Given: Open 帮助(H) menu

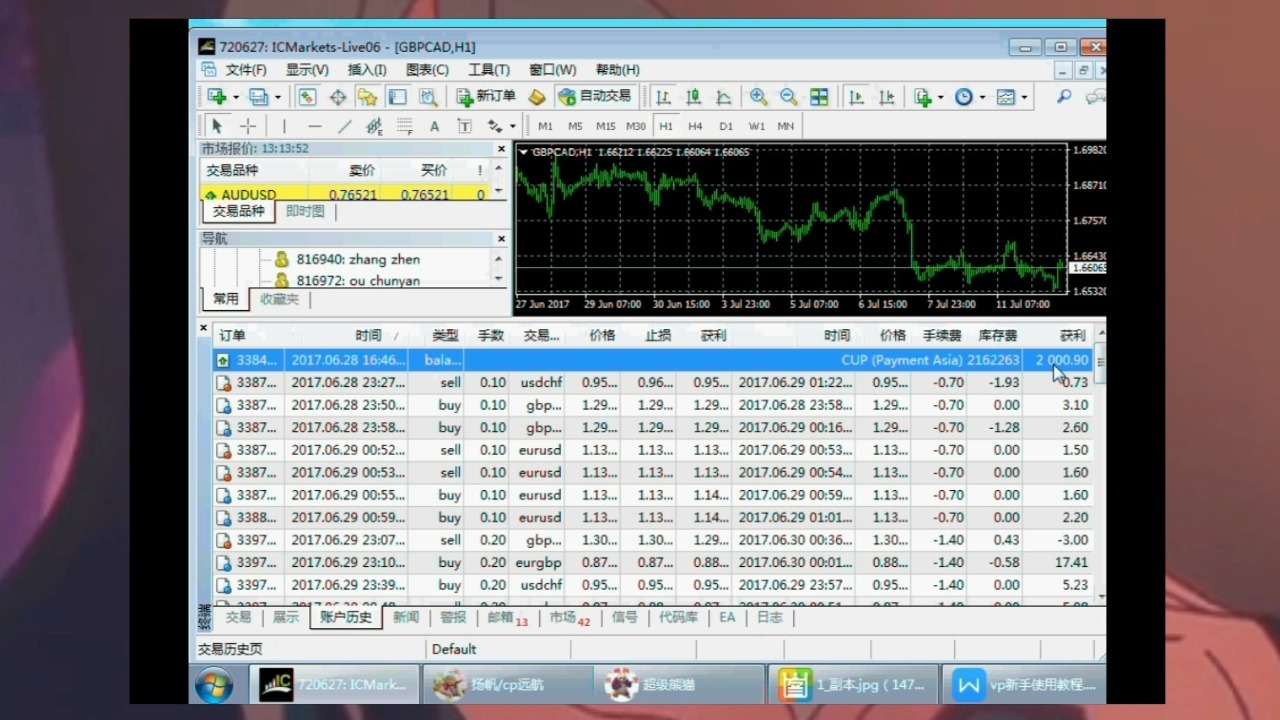Looking at the screenshot, I should tap(617, 70).
